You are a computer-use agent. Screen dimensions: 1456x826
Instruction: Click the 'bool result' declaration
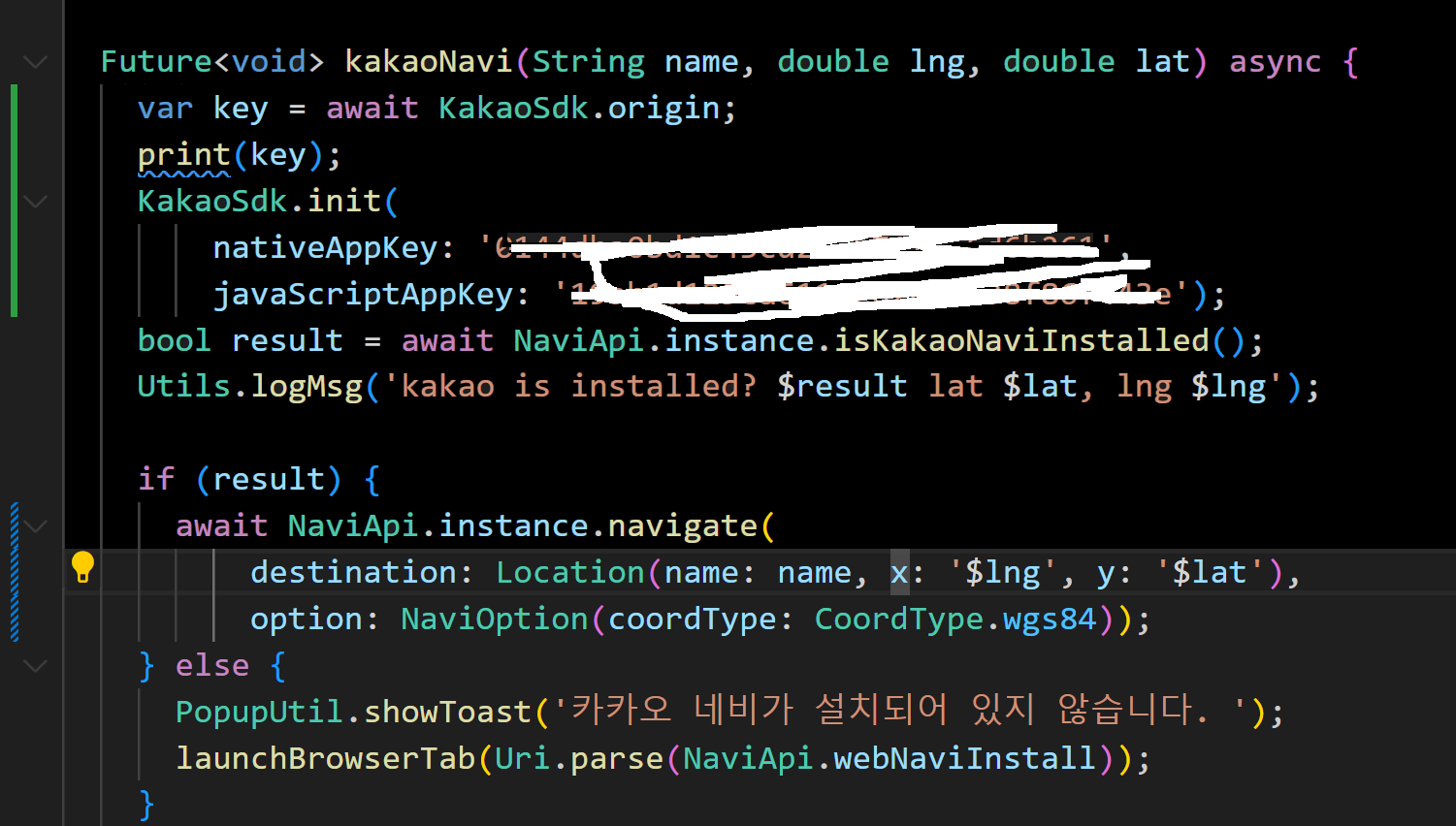click(240, 340)
